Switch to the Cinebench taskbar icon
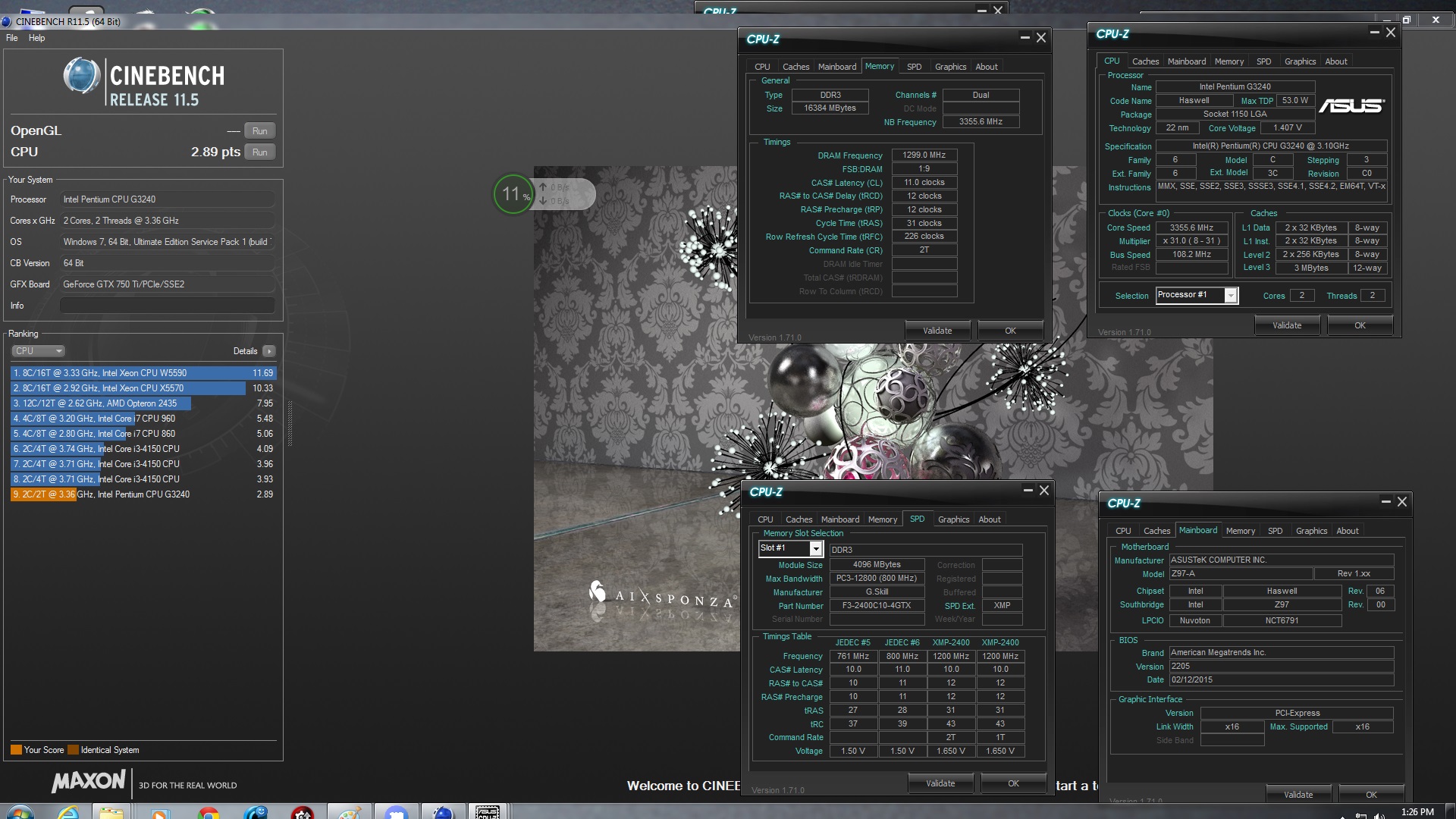This screenshot has height=819, width=1456. 444,813
